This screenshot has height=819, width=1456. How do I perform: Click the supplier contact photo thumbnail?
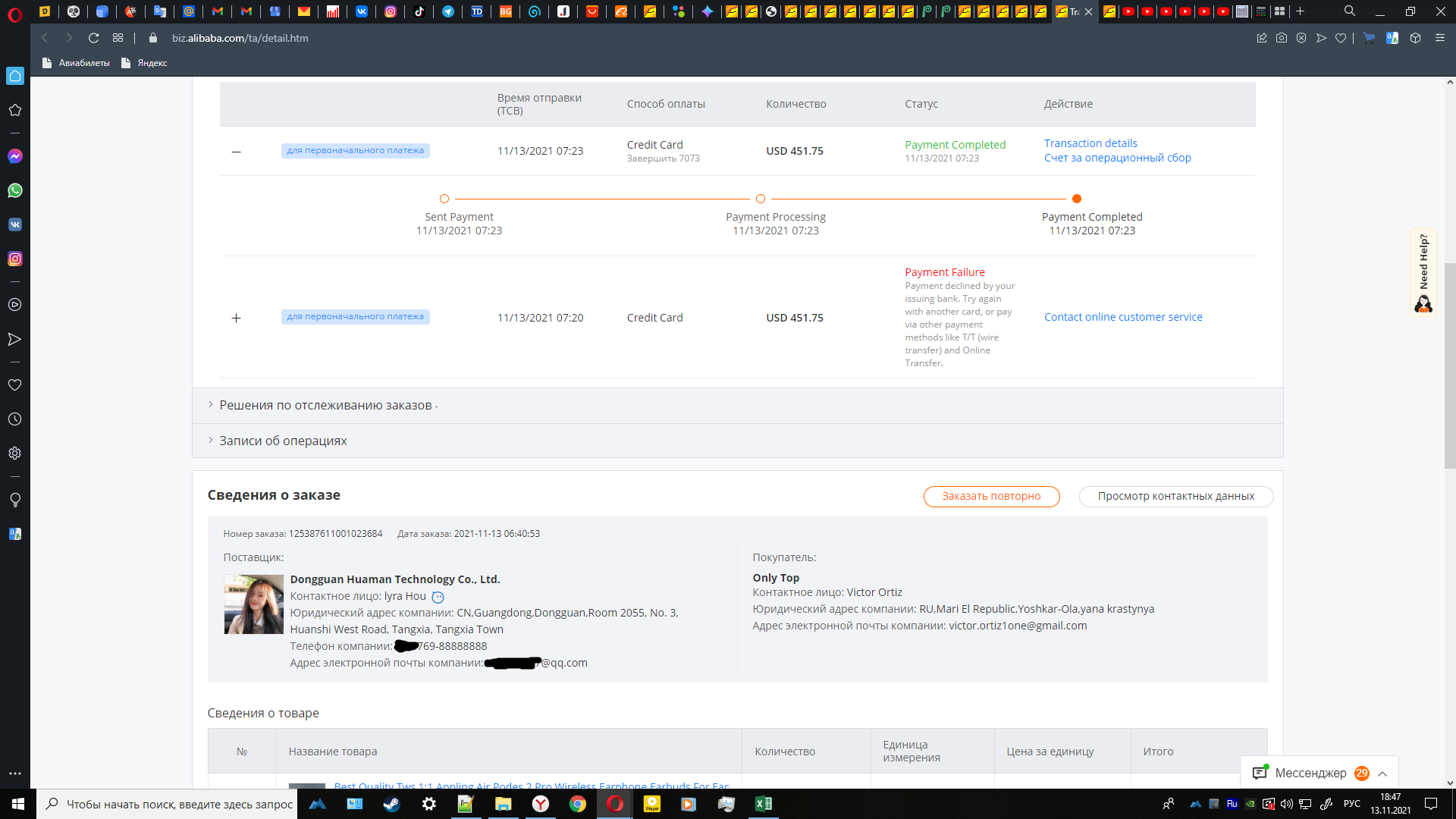[253, 604]
